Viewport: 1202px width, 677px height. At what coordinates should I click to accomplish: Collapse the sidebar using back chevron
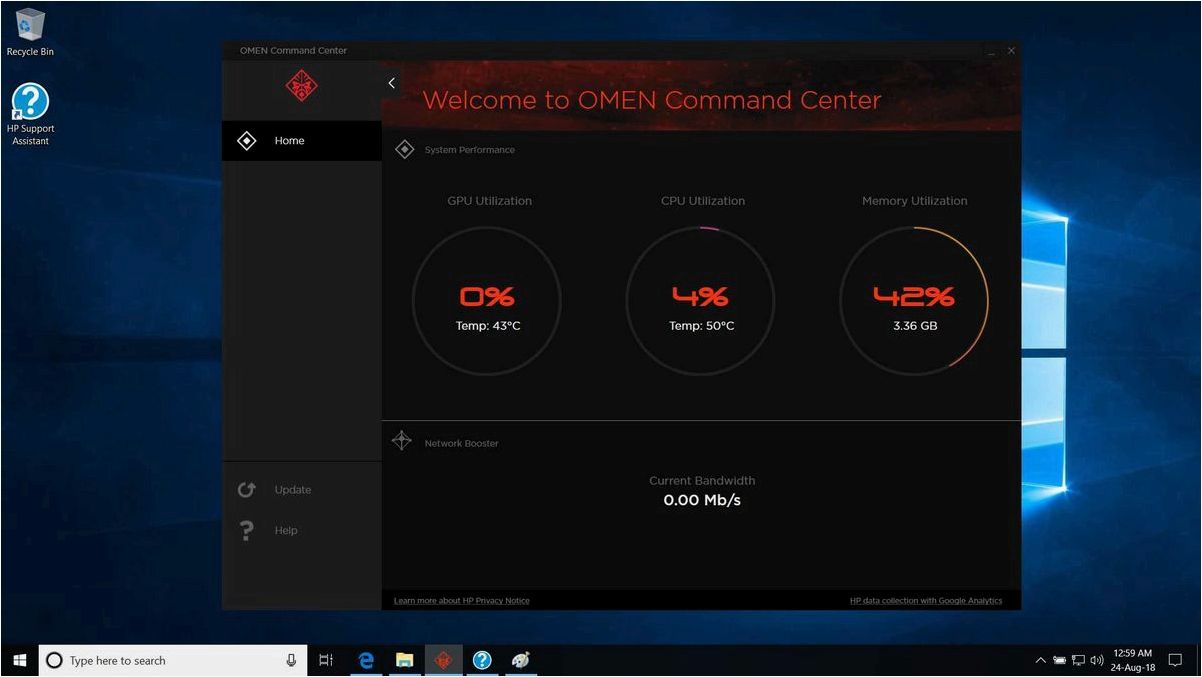(391, 84)
